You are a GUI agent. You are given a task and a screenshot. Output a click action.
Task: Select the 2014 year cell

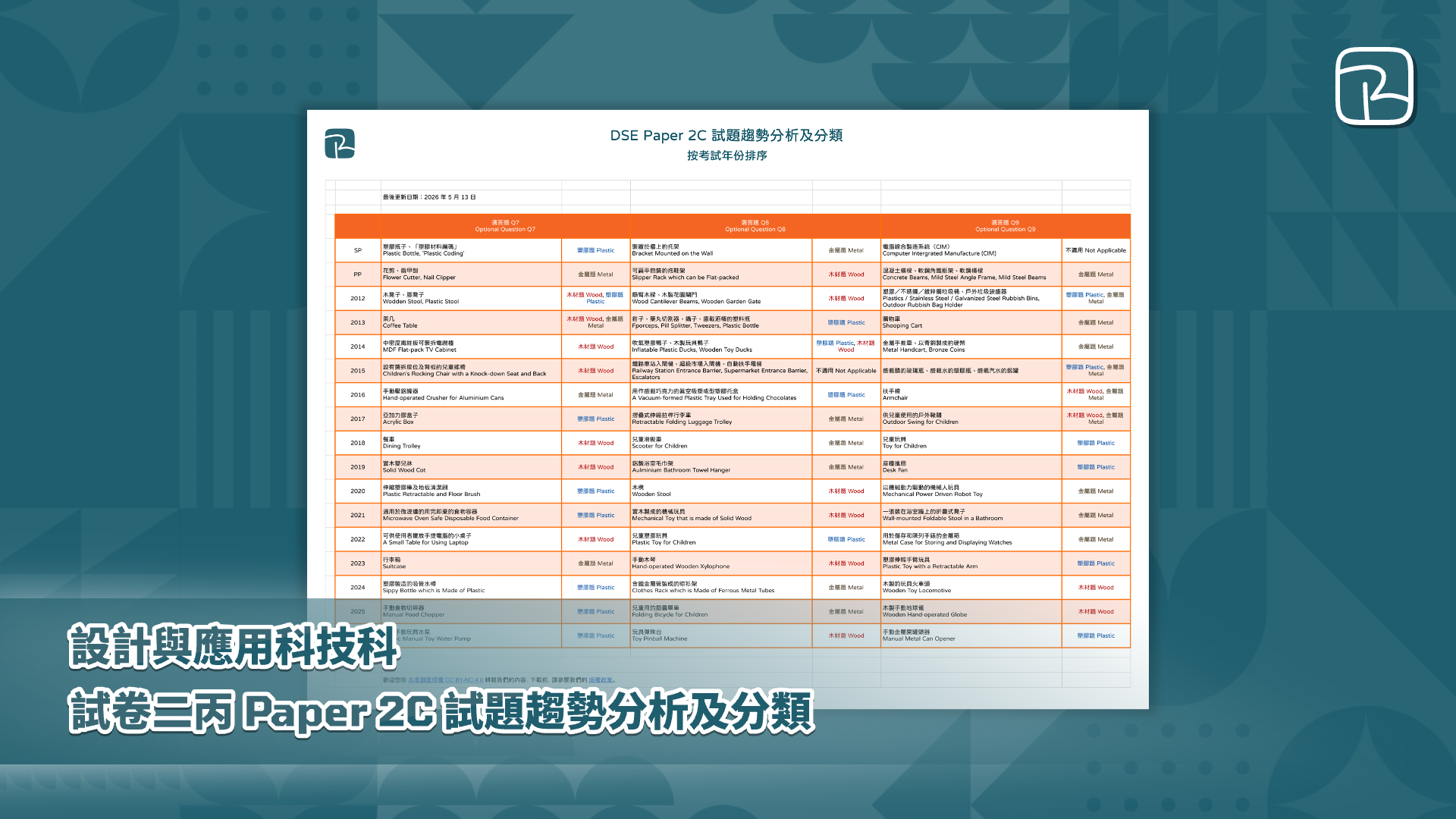click(x=358, y=347)
